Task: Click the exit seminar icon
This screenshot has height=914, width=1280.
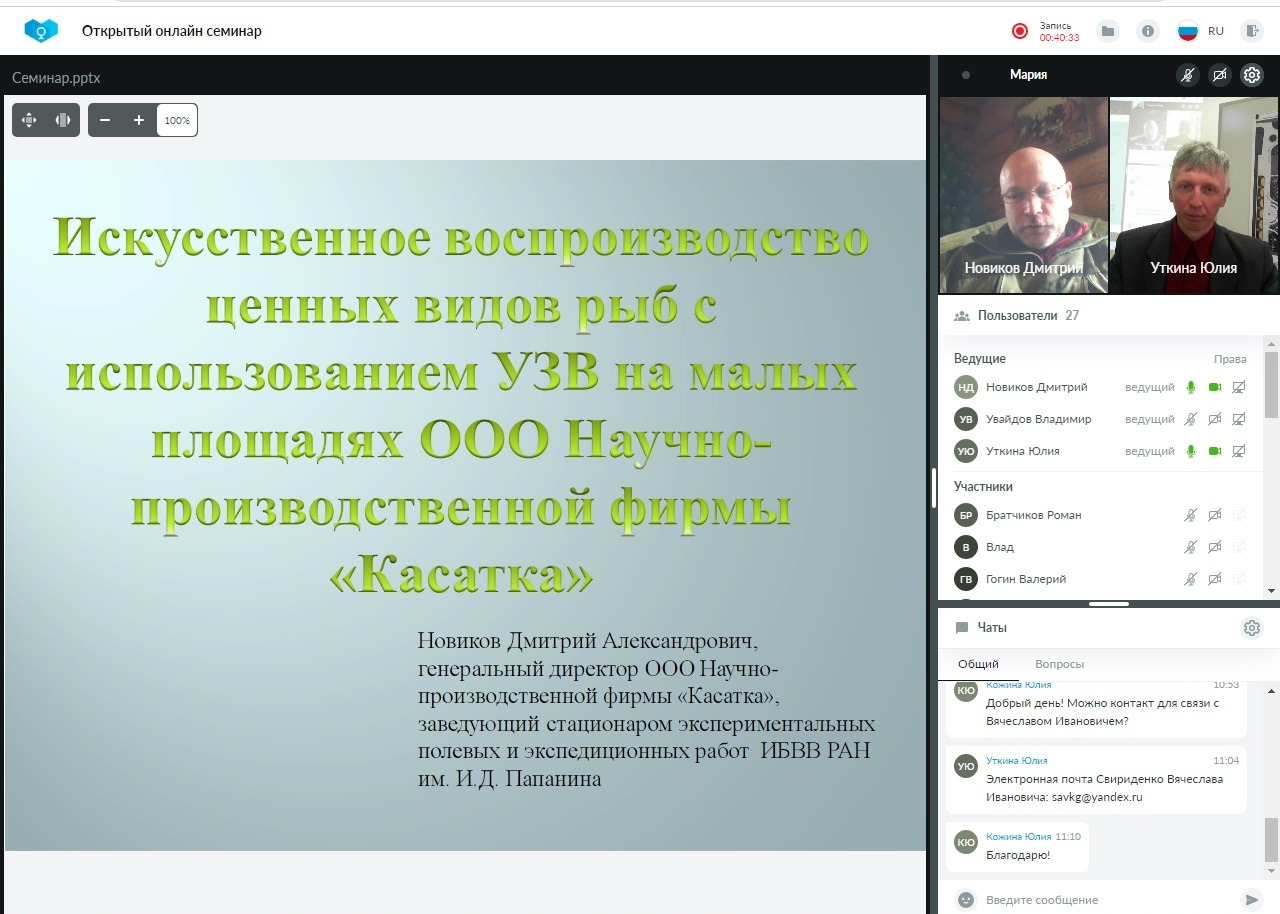Action: pyautogui.click(x=1252, y=31)
